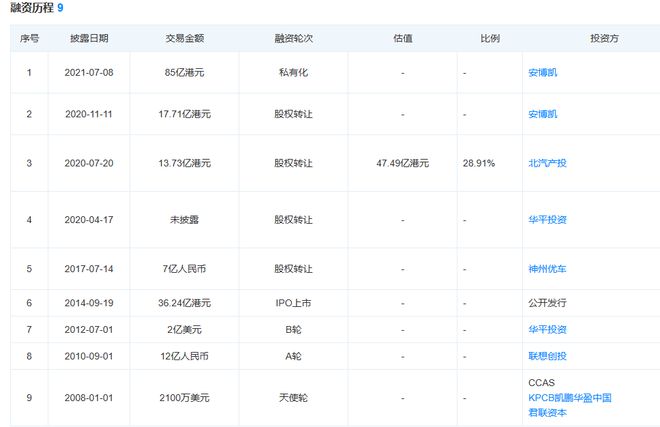The height and width of the screenshot is (427, 660).
Task: Click the 17.71亿港元 amount cell
Action: [184, 114]
